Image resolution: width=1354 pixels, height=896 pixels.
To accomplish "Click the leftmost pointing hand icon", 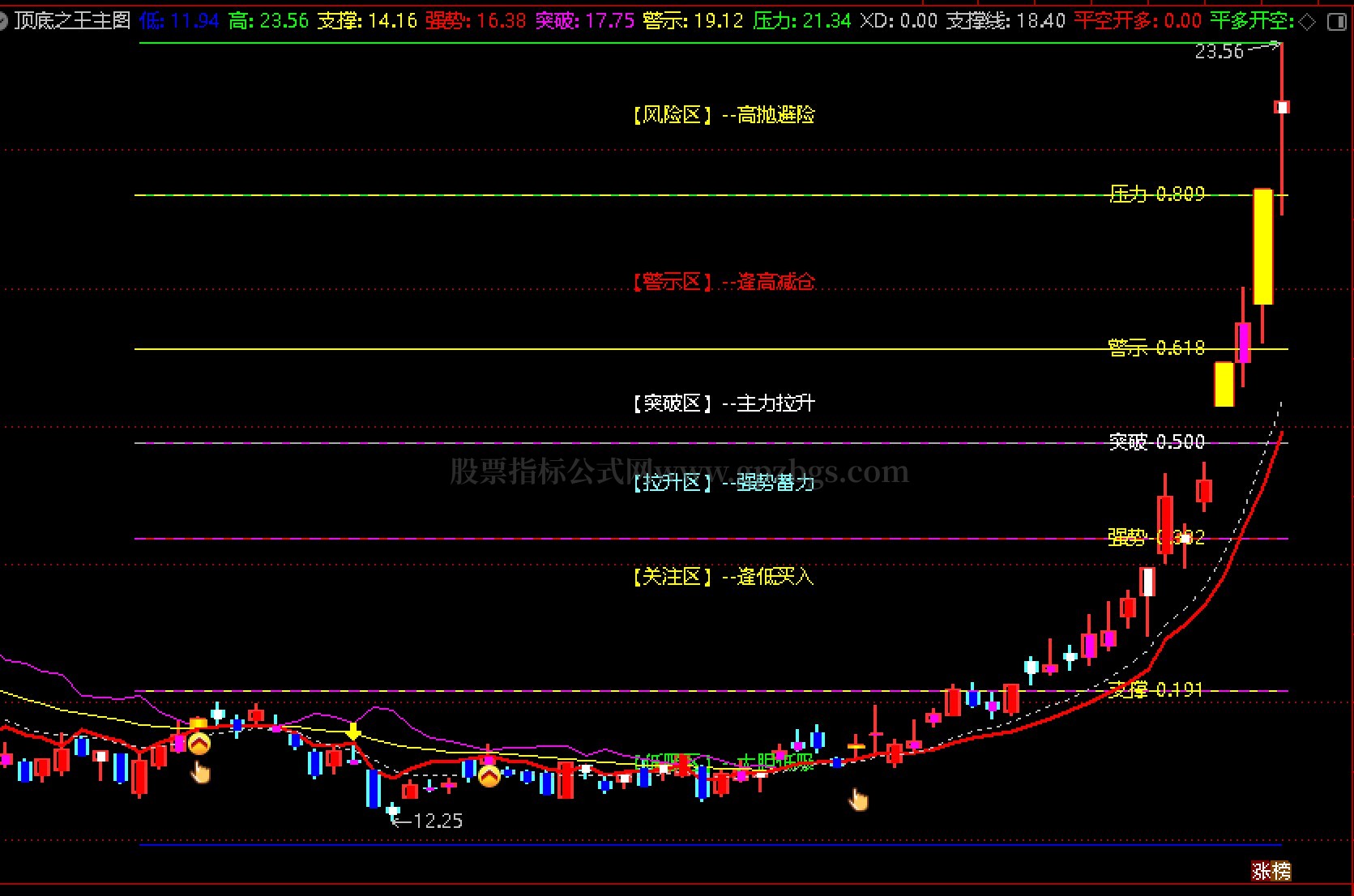I will 200,773.
